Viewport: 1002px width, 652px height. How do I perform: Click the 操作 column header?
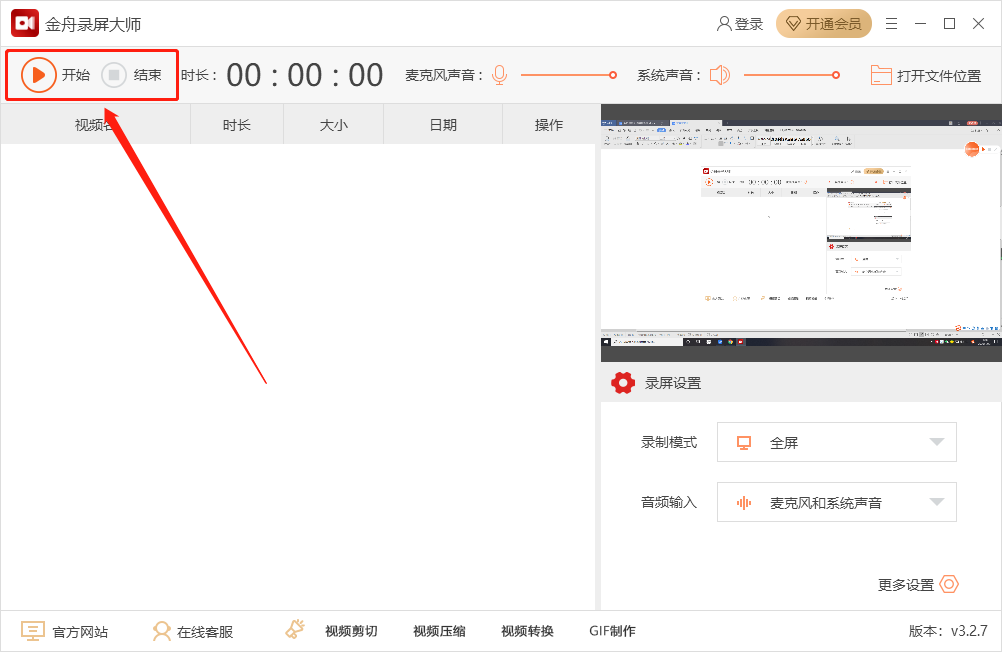[x=548, y=125]
